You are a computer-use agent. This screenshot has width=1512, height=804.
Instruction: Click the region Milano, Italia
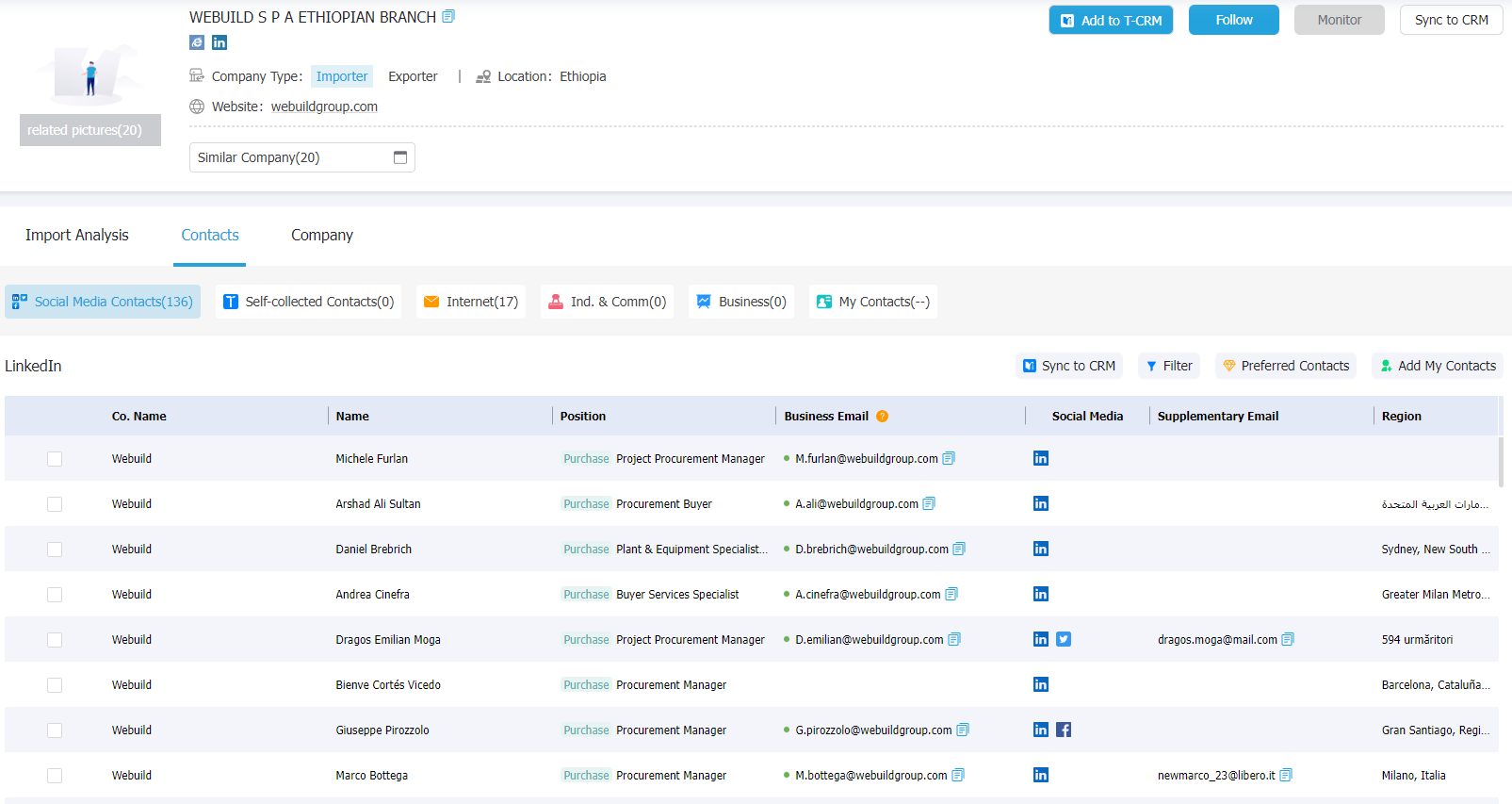click(x=1413, y=776)
